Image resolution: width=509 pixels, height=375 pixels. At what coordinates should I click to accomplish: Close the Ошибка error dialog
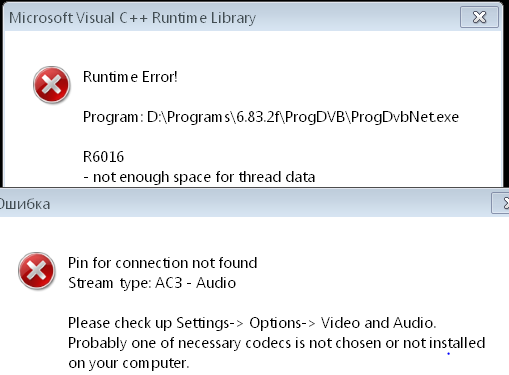click(x=501, y=203)
